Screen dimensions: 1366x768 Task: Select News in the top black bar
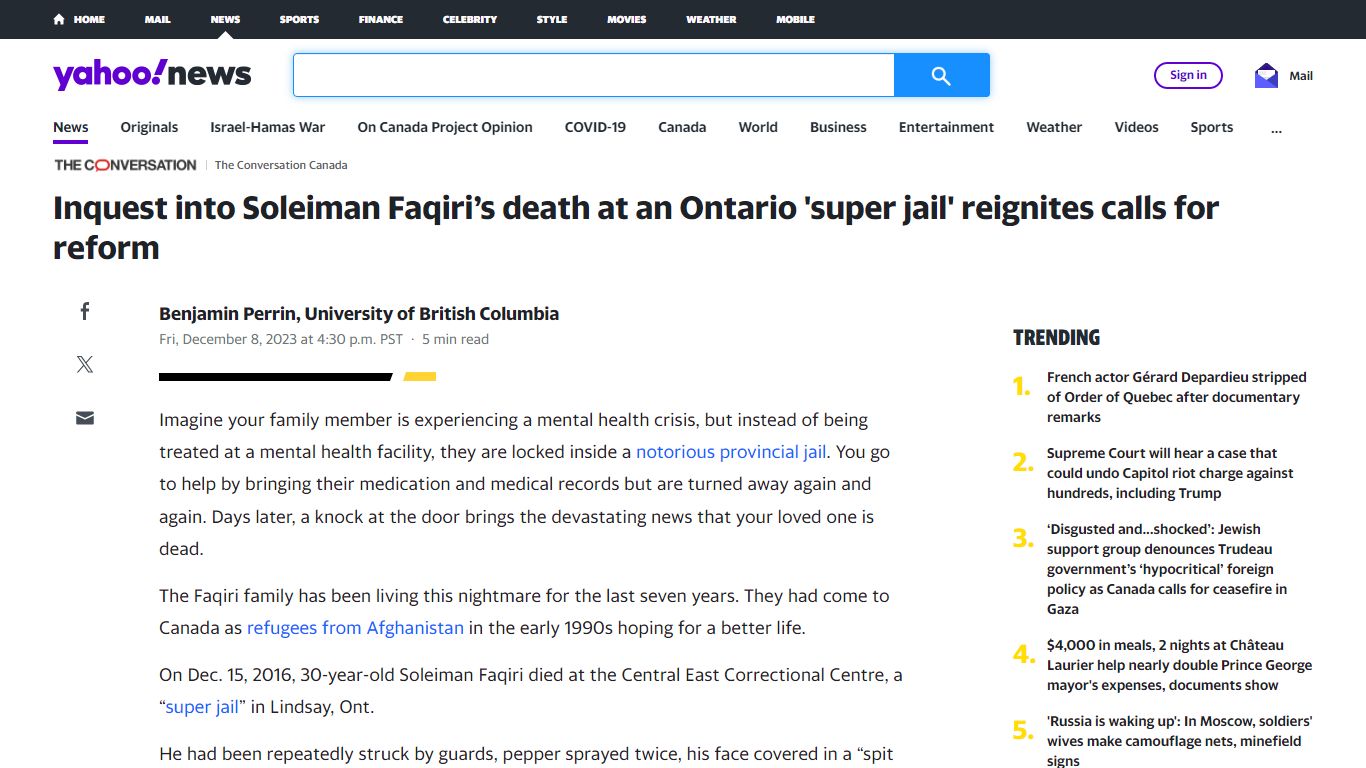point(225,19)
